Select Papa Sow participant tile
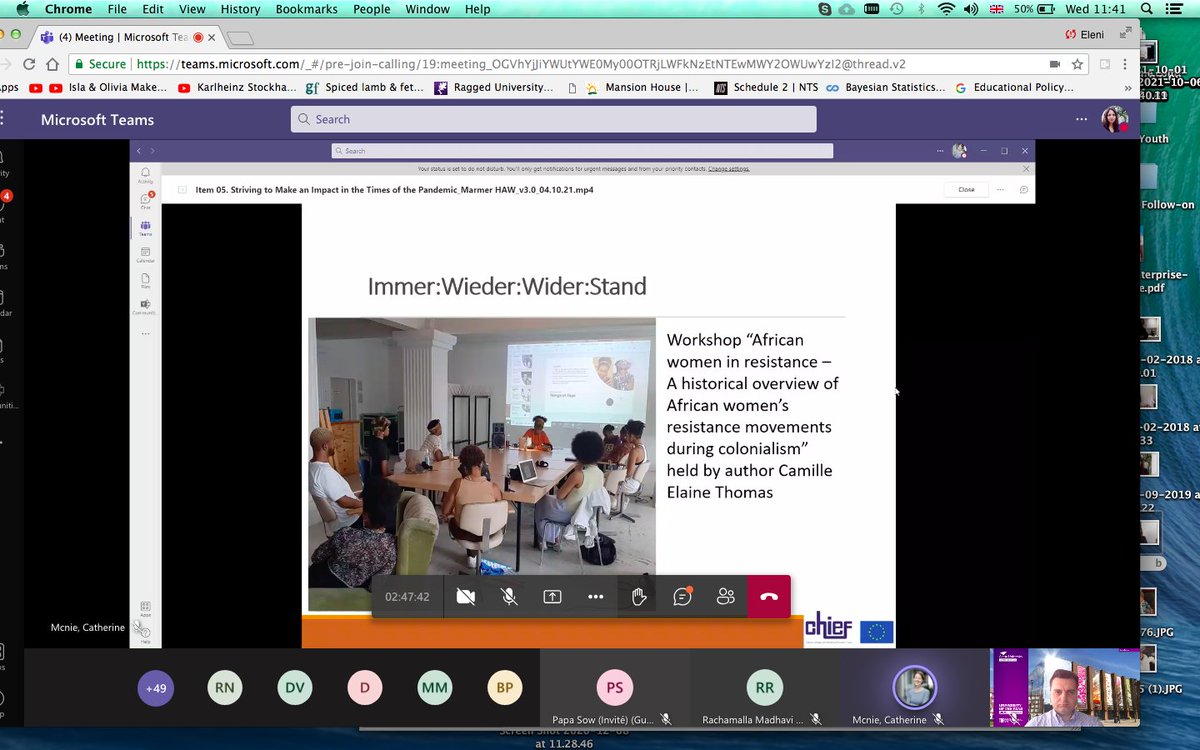1200x750 pixels. 615,688
